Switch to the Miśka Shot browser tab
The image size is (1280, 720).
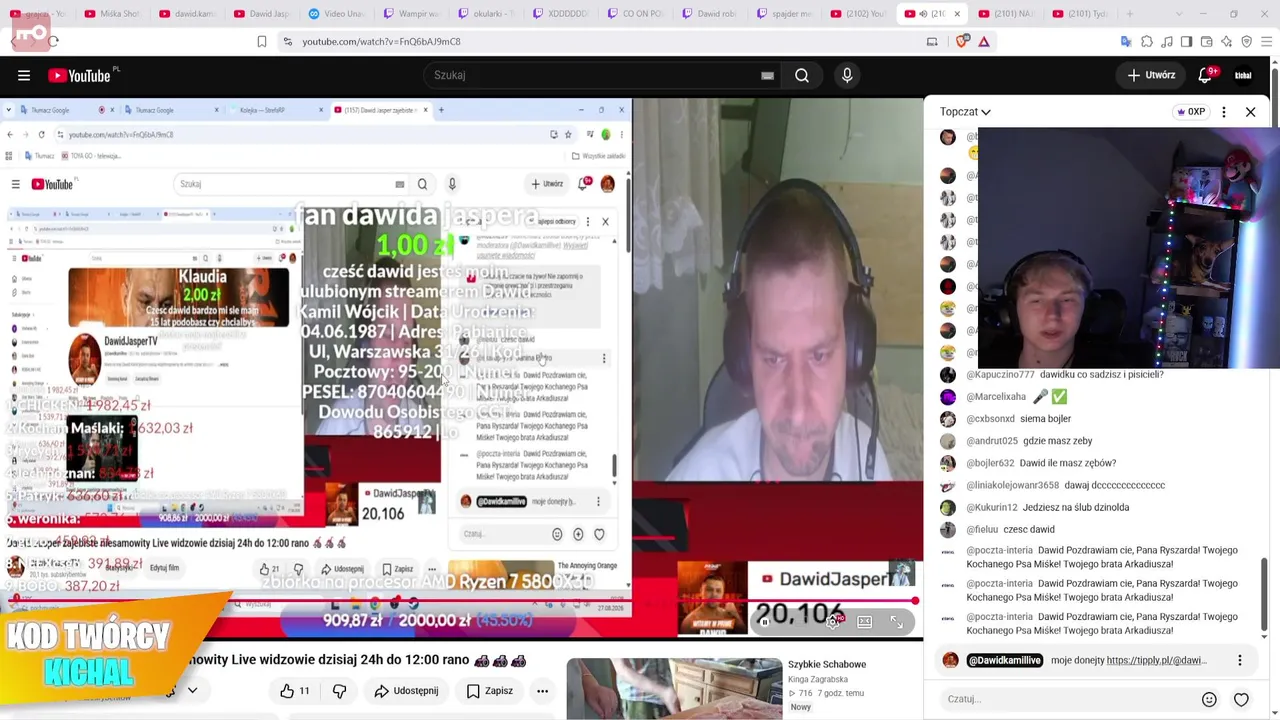pyautogui.click(x=112, y=14)
